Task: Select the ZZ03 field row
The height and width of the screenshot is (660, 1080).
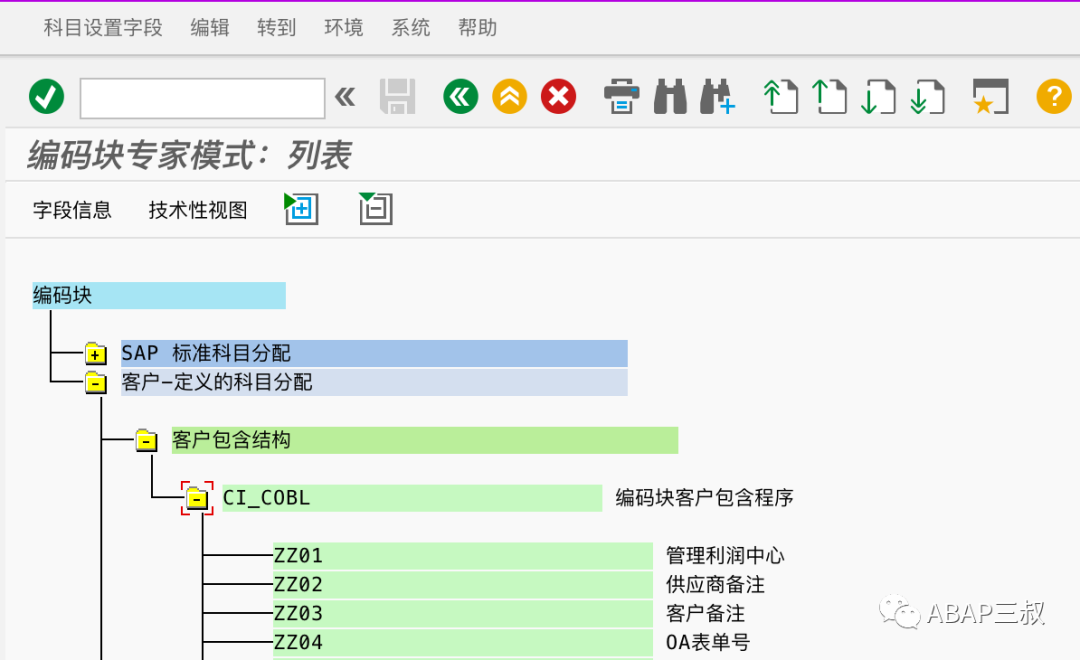Action: 463,613
